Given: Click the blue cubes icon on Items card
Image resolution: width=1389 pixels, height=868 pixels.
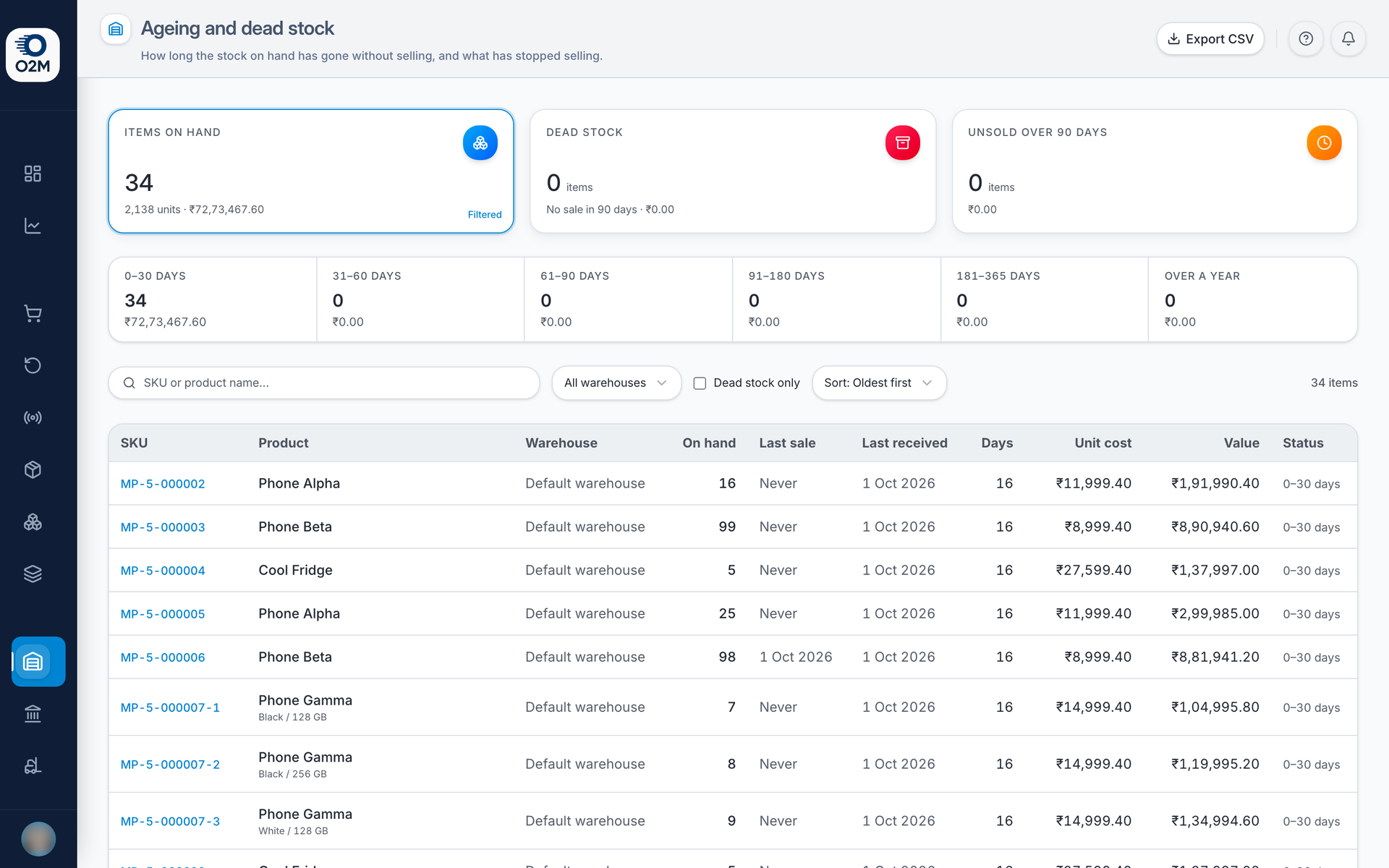Looking at the screenshot, I should tap(480, 143).
